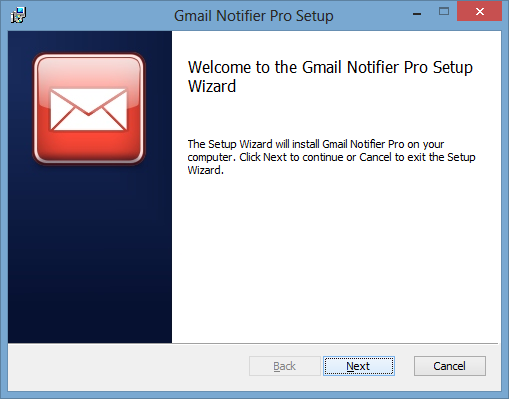
Task: Click the grayed-out maximize button
Action: point(444,12)
